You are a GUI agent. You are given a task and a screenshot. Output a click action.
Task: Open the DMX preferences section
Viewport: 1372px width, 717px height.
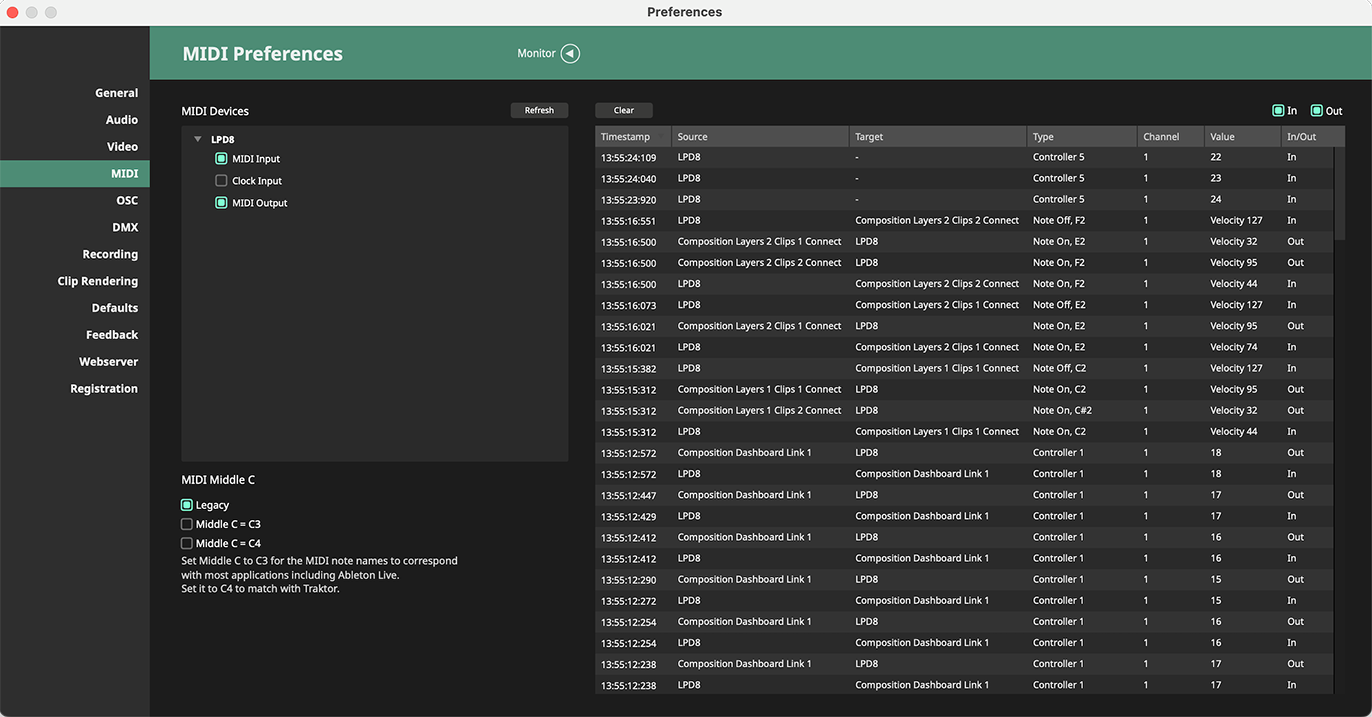(x=125, y=227)
